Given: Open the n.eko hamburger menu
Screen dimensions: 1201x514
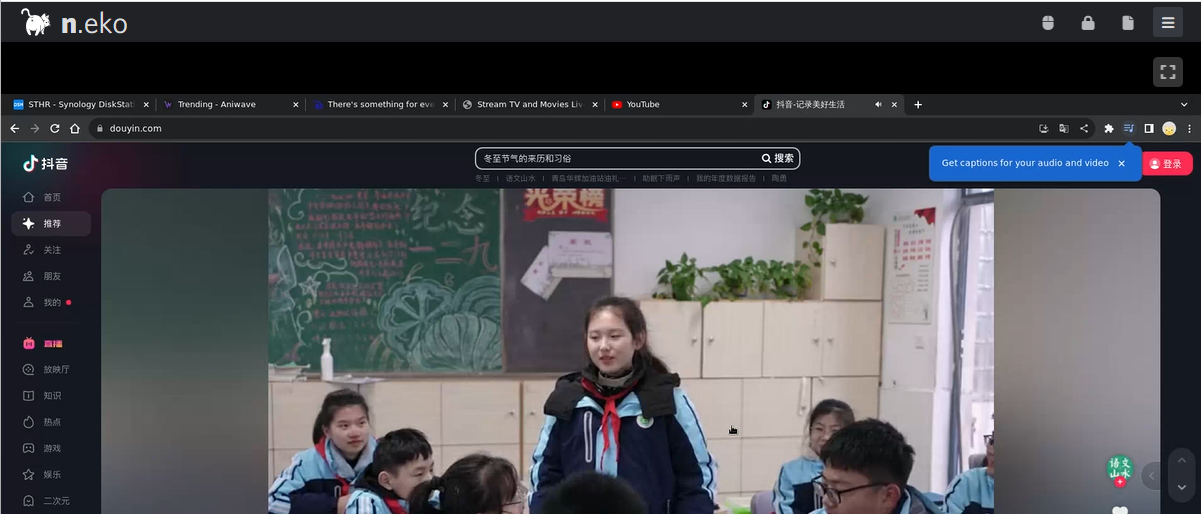Looking at the screenshot, I should click(1167, 22).
